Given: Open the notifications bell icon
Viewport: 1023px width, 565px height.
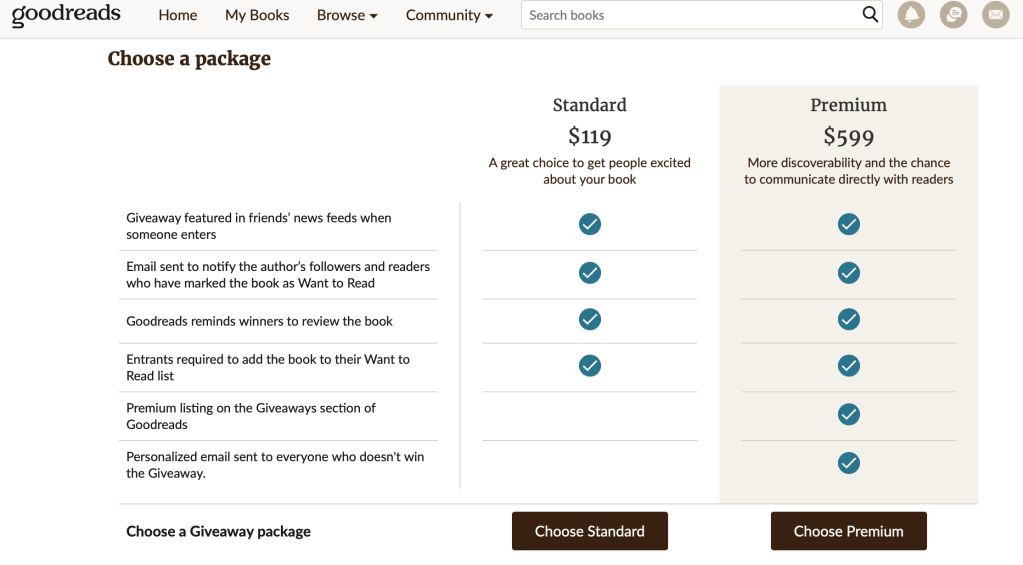Looking at the screenshot, I should coord(911,15).
